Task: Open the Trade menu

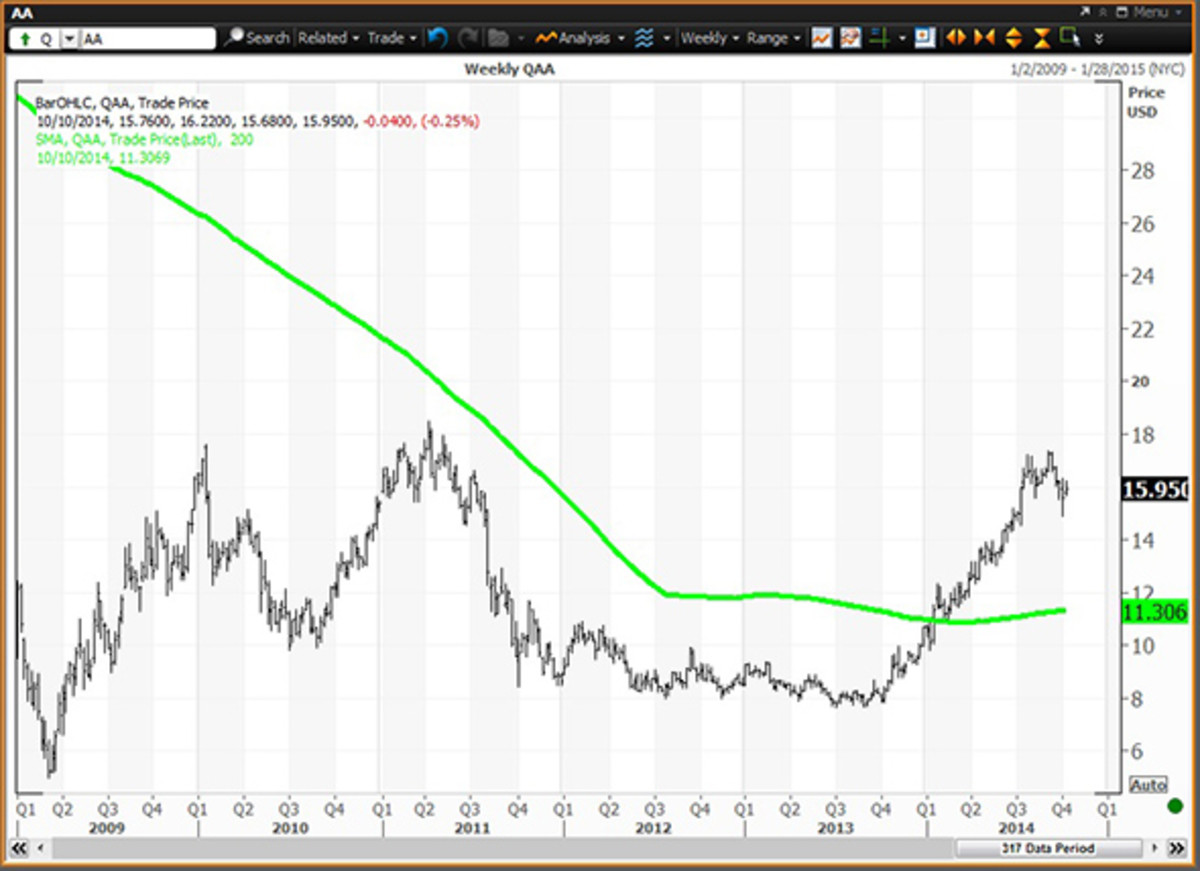Action: click(x=392, y=38)
